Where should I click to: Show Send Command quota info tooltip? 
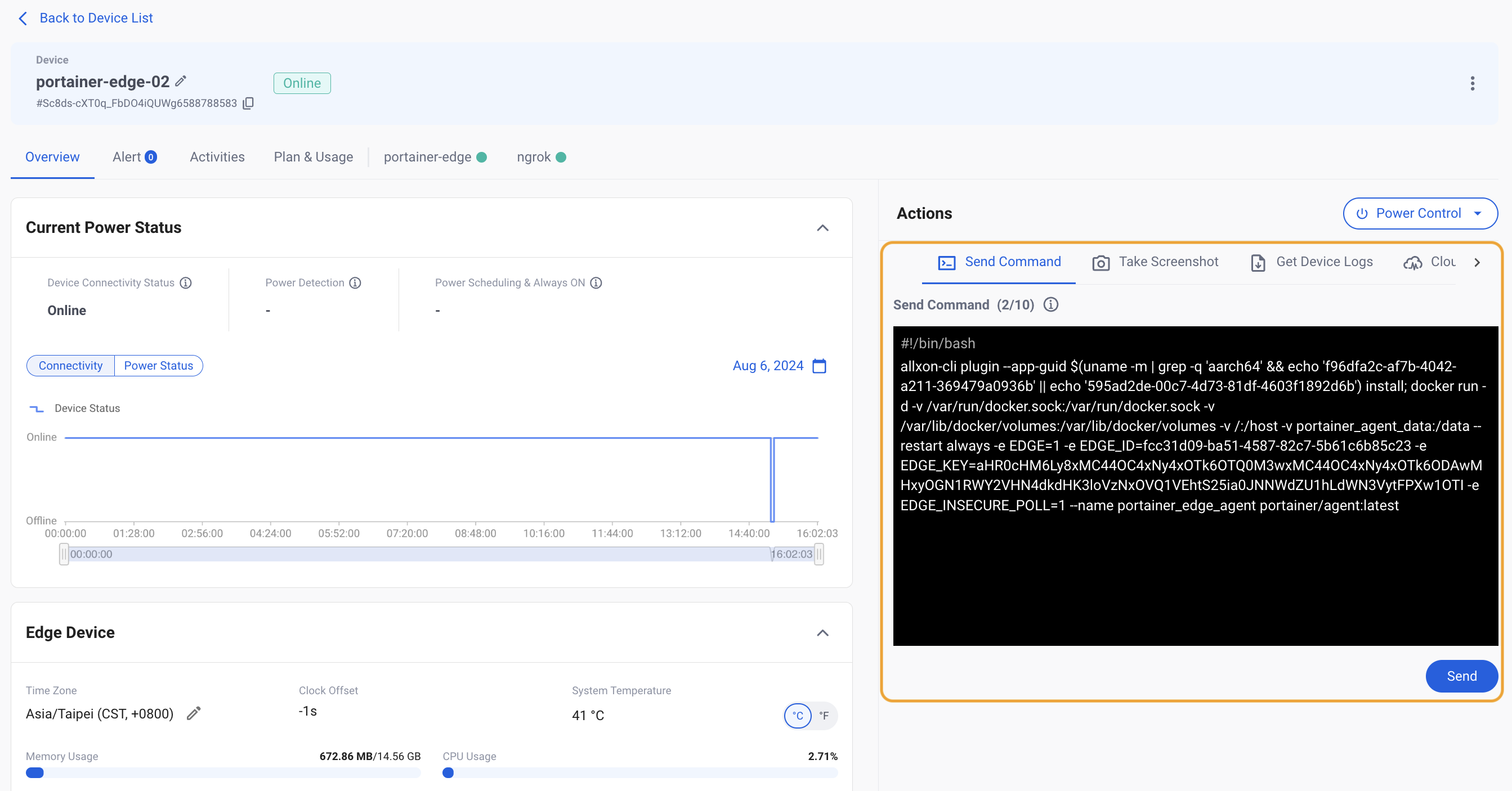click(1050, 304)
